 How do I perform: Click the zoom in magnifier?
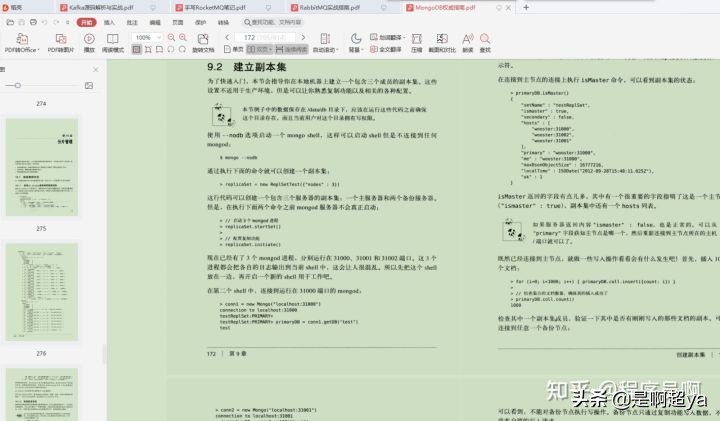(x=183, y=38)
